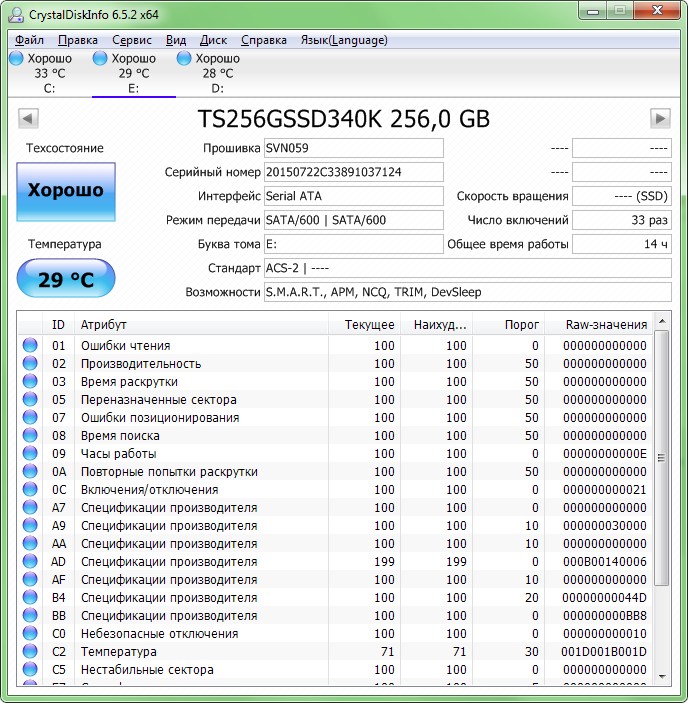Click the Возможности features field
This screenshot has height=703, width=688.
[467, 292]
